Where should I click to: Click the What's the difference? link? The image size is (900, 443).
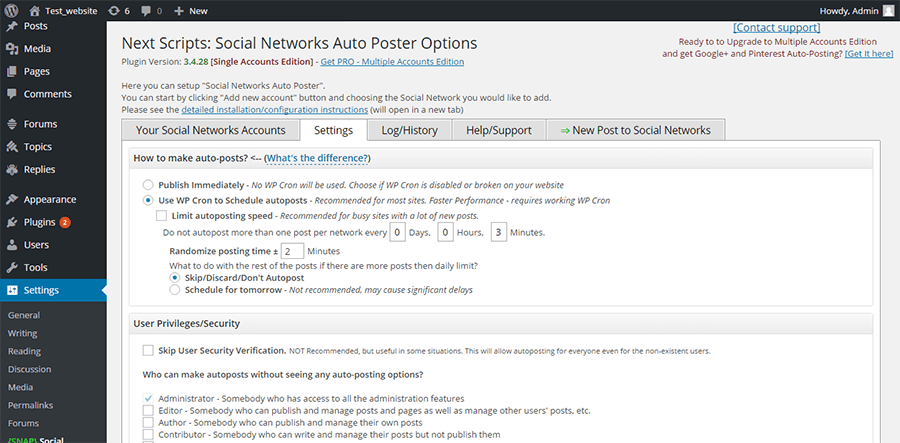pos(319,158)
